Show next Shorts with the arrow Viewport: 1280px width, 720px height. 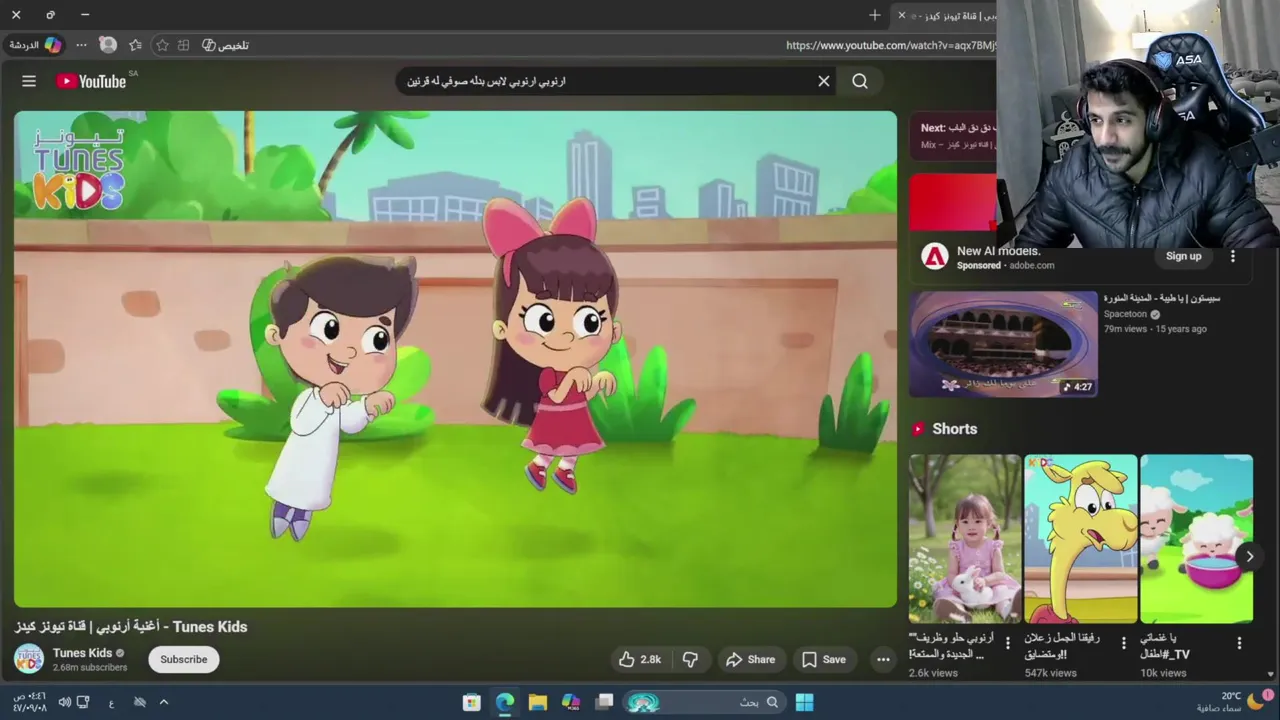[x=1249, y=556]
